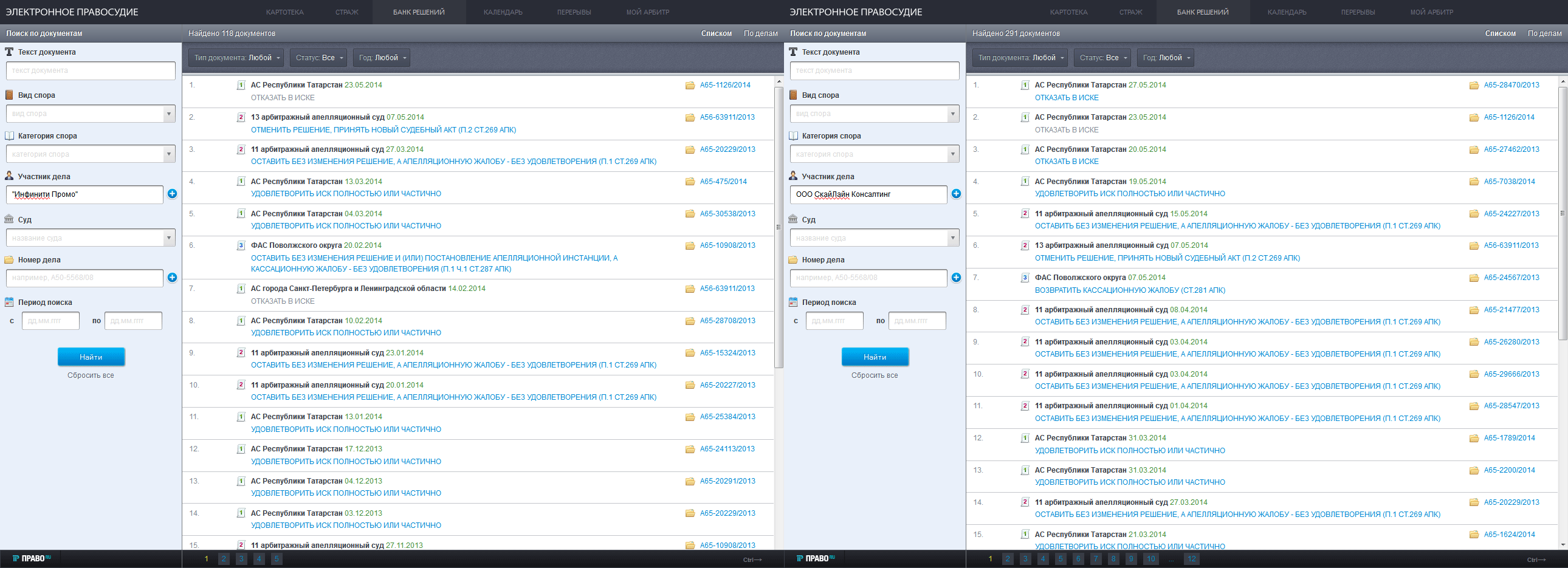Click folder icon next to case A65-24567/2013

coord(1474,277)
